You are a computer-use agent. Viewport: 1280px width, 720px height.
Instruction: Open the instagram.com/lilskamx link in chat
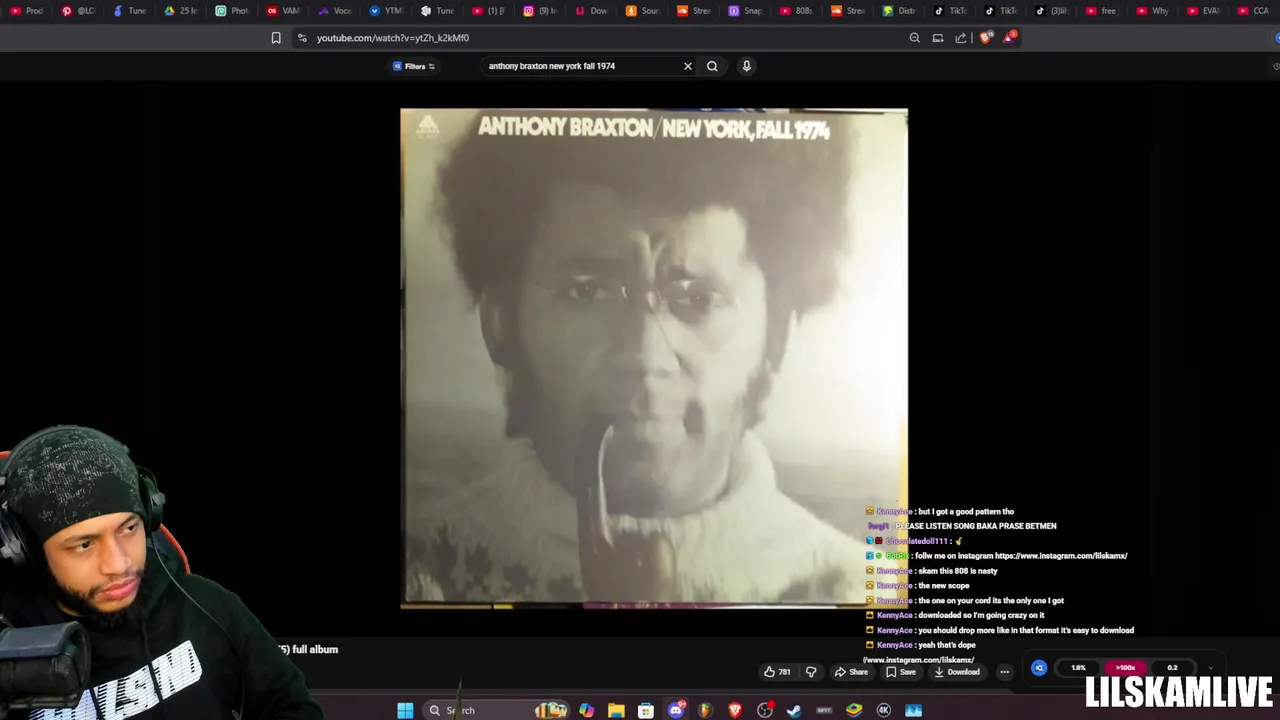click(1061, 556)
